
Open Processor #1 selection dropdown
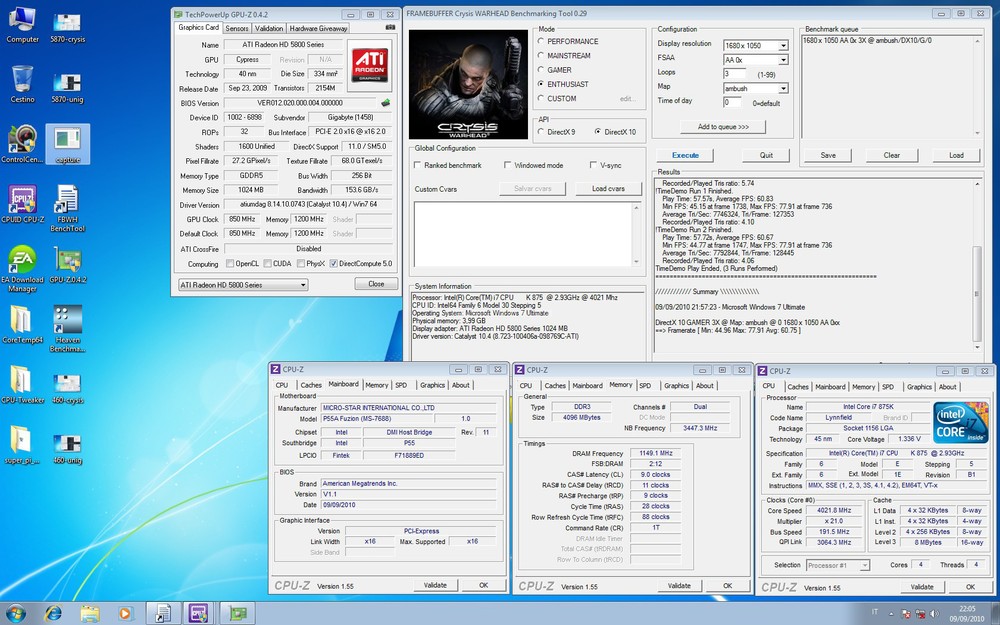tap(837, 565)
